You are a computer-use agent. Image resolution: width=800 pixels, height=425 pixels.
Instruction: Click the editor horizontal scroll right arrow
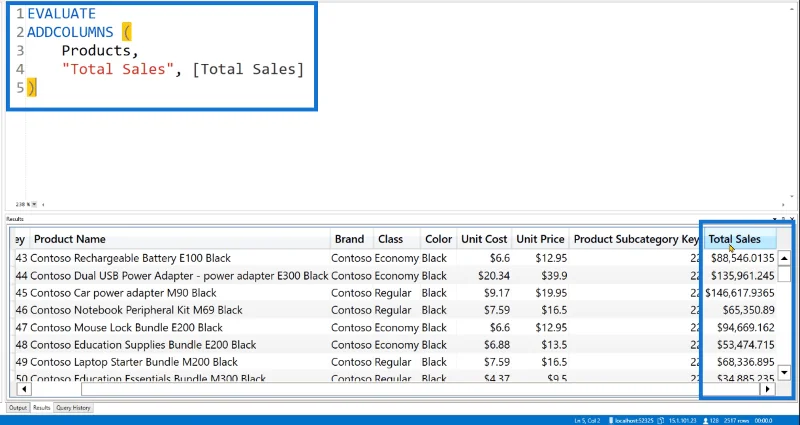(x=784, y=204)
